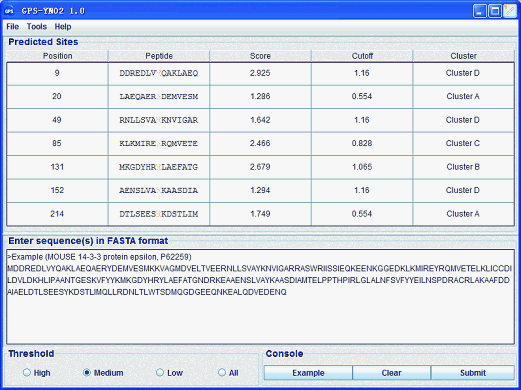Click Cluster A cell in row 20
Screen dimensions: 521x390
[x=463, y=96]
